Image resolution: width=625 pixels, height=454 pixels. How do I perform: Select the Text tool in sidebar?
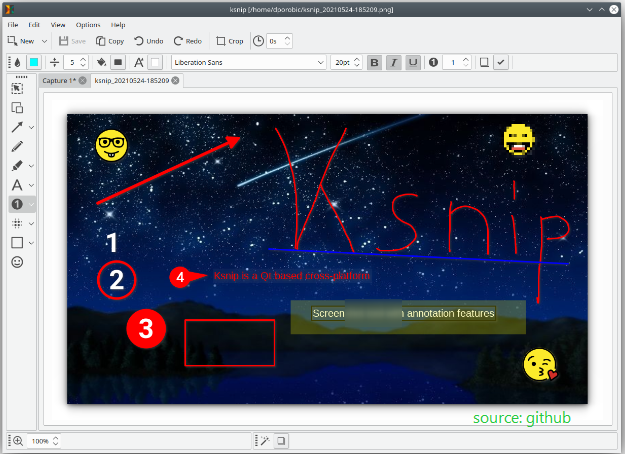(17, 185)
